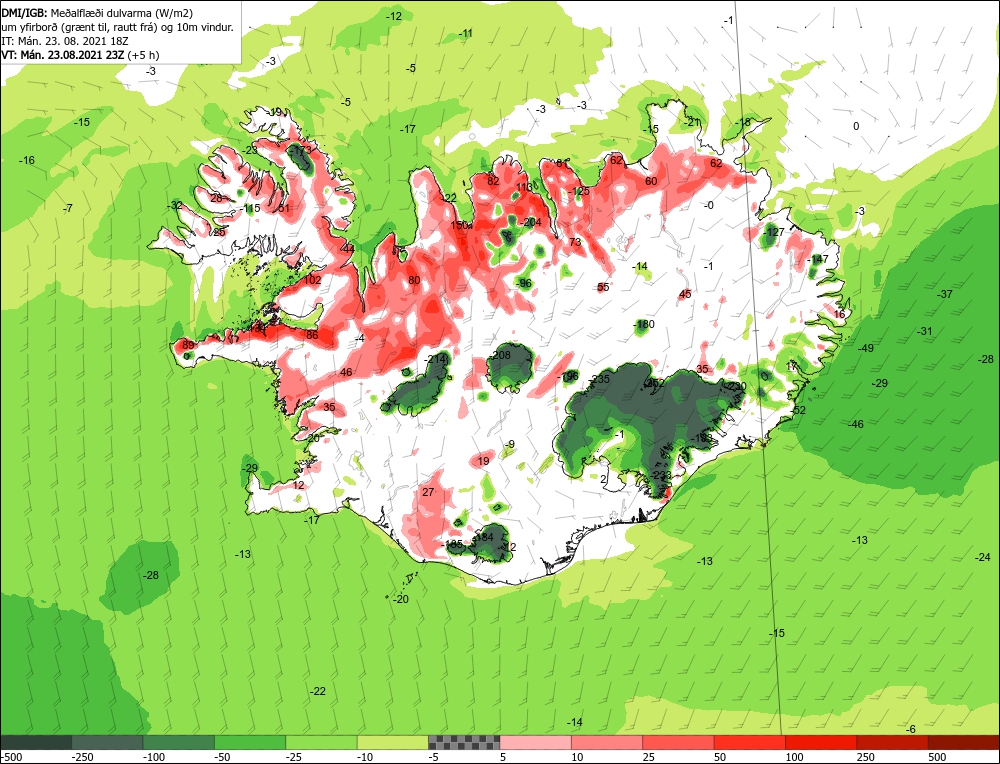Click the '86' value on the map

312,334
